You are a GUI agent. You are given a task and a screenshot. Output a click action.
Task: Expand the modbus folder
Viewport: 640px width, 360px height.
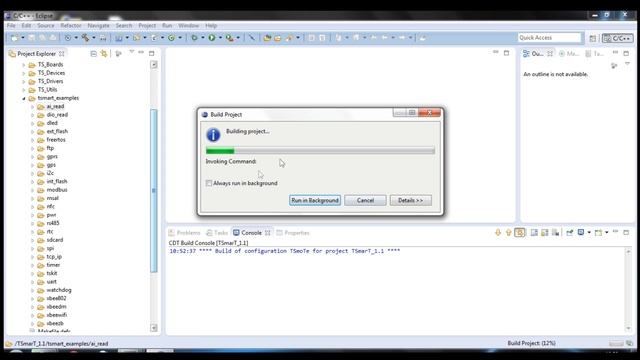32,190
